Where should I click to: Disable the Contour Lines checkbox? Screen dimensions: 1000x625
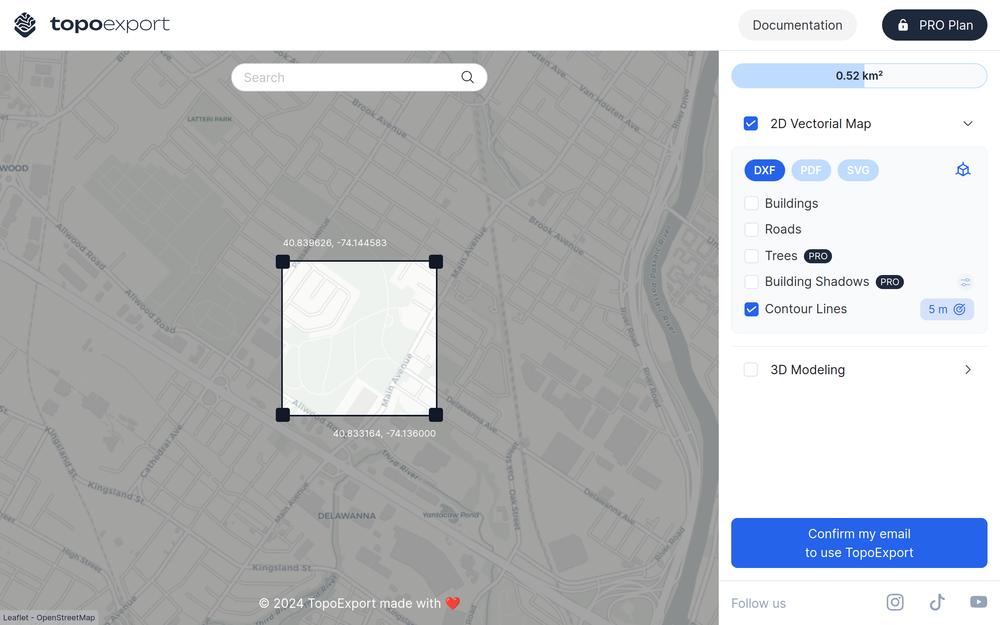point(751,309)
